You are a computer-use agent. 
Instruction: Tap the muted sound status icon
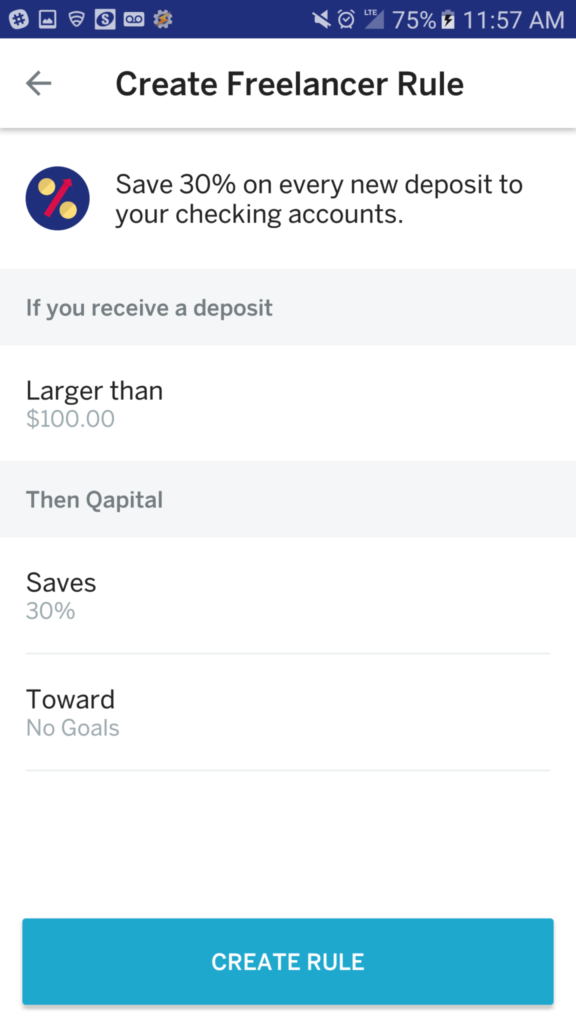[x=322, y=20]
